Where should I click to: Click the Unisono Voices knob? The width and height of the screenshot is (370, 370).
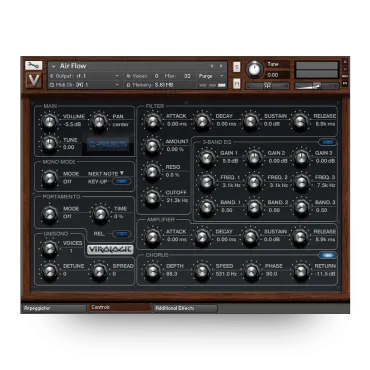point(49,248)
